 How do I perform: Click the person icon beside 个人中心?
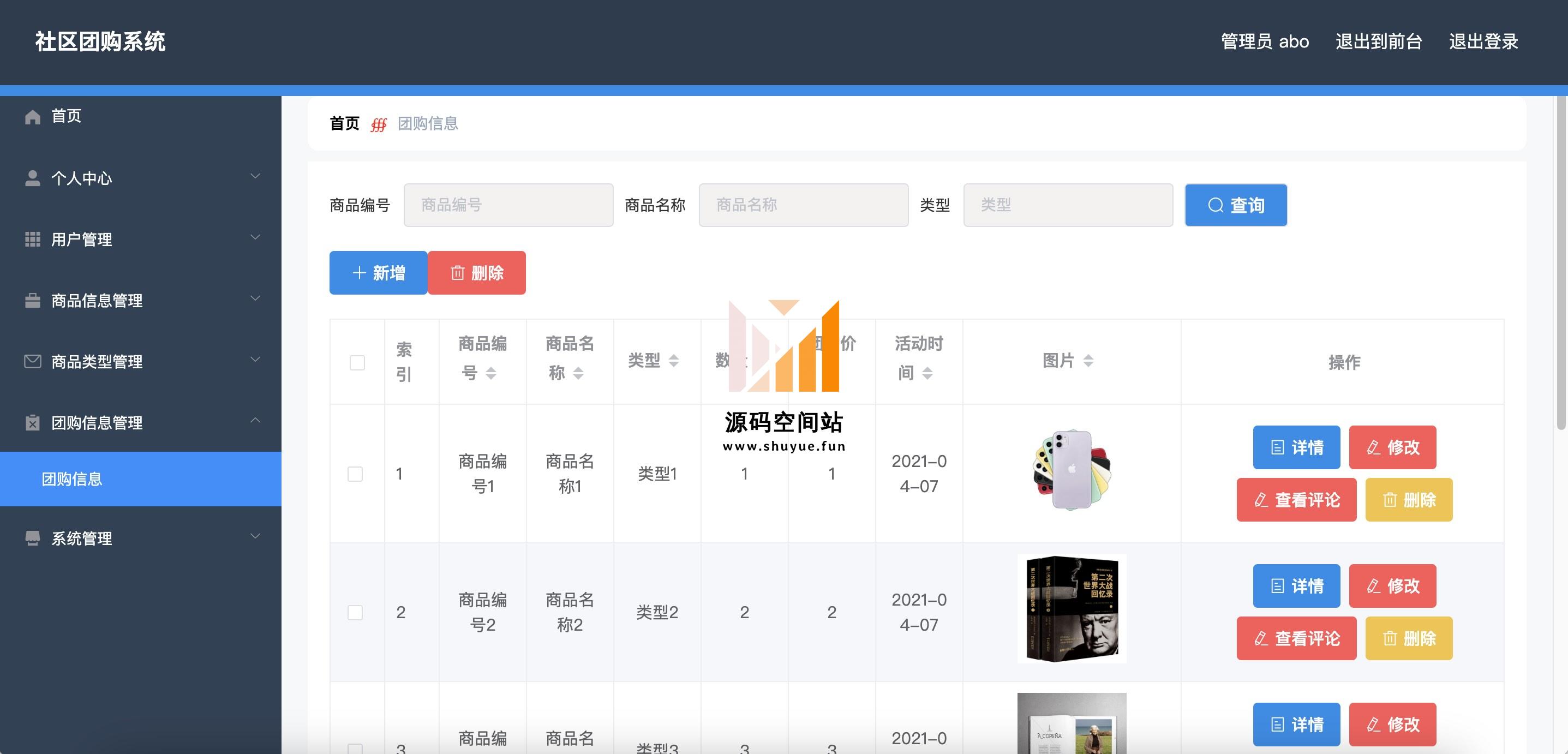33,178
